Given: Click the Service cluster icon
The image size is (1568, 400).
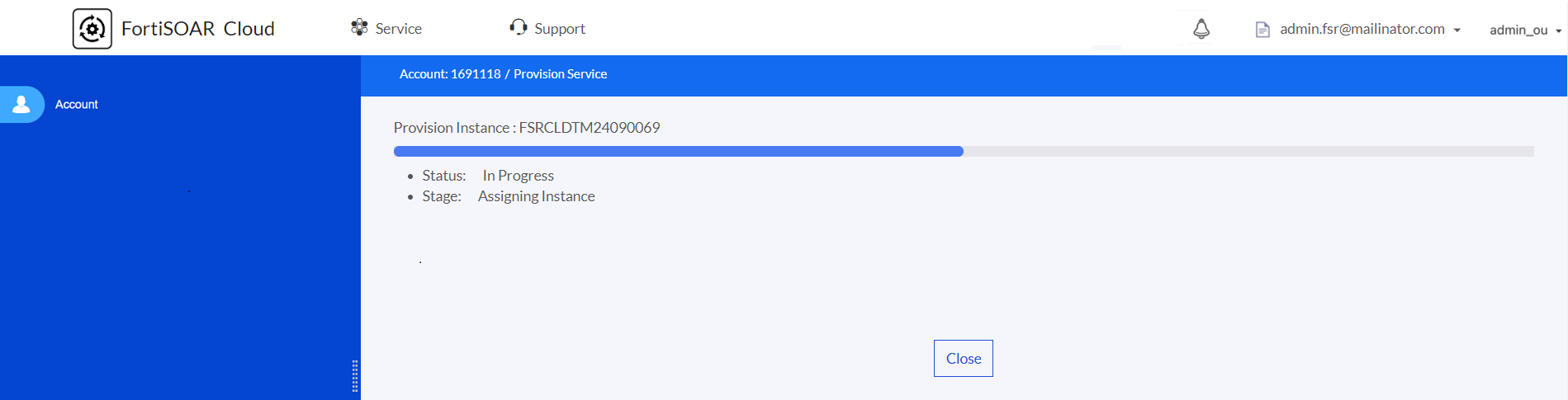Looking at the screenshot, I should [359, 28].
